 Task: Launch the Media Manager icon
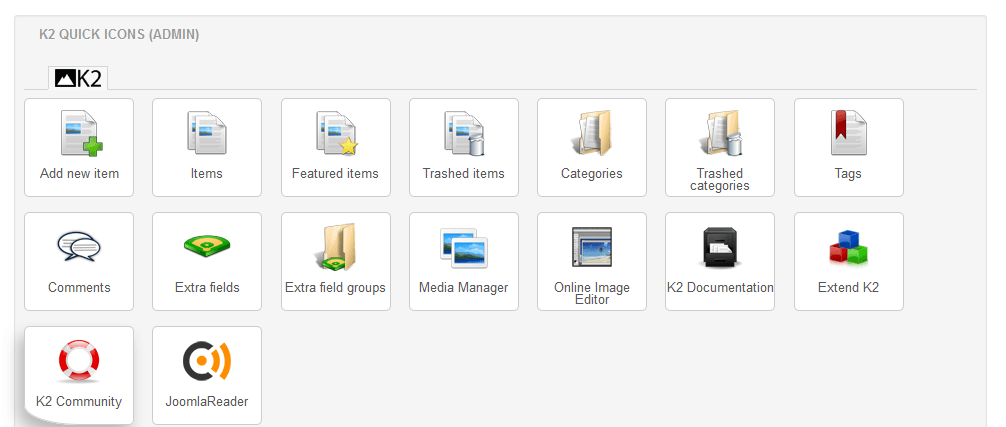464,262
